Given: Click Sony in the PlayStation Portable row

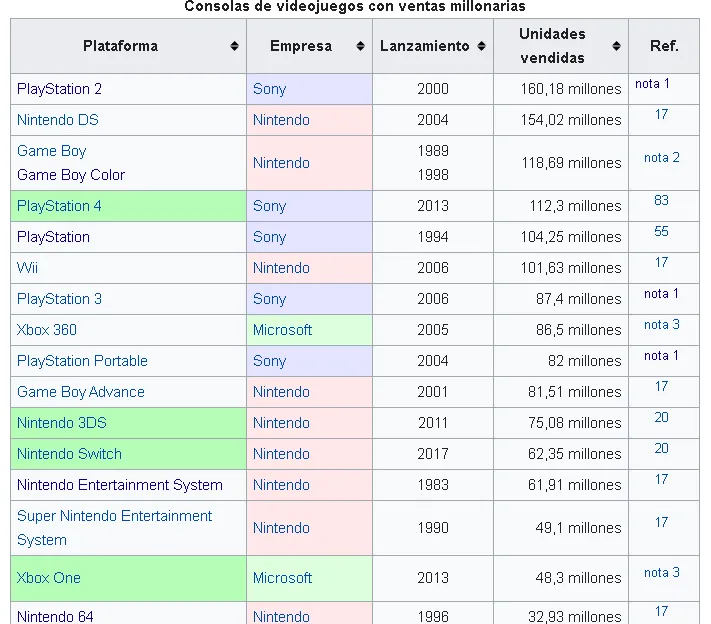Looking at the screenshot, I should point(269,361).
